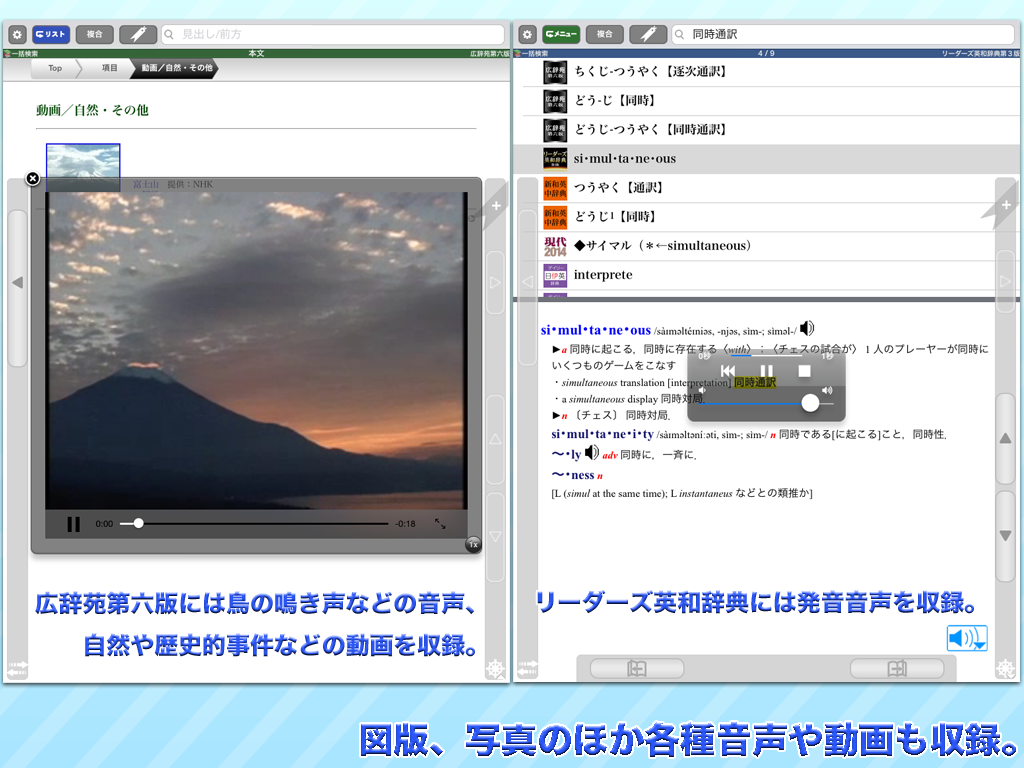1024x768 pixels.
Task: Click the audio popup progress bar
Action: (766, 356)
